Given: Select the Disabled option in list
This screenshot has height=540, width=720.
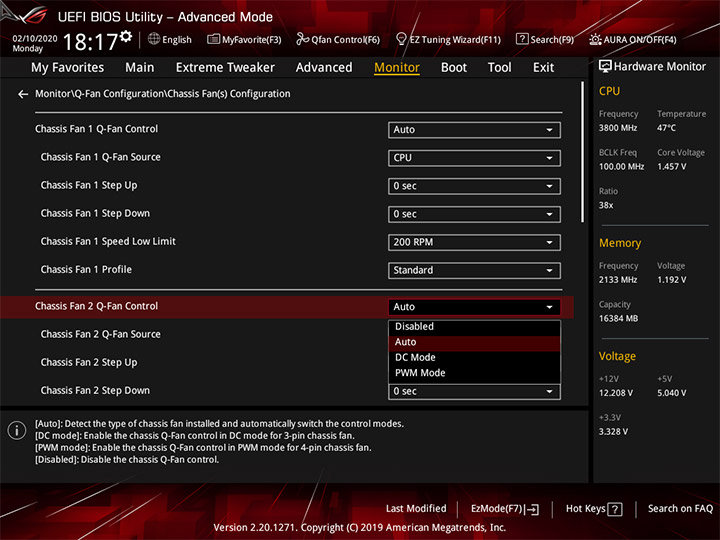Looking at the screenshot, I should tap(474, 326).
